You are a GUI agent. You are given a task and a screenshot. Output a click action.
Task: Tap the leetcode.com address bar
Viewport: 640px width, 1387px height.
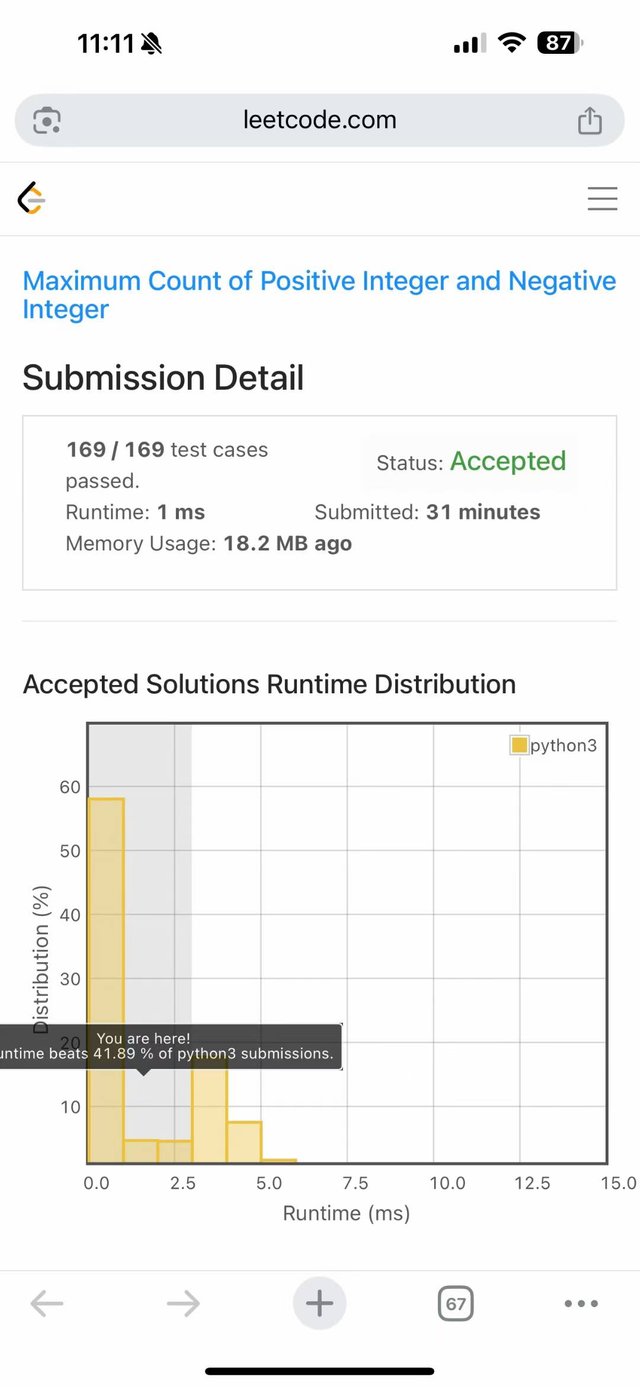(320, 121)
